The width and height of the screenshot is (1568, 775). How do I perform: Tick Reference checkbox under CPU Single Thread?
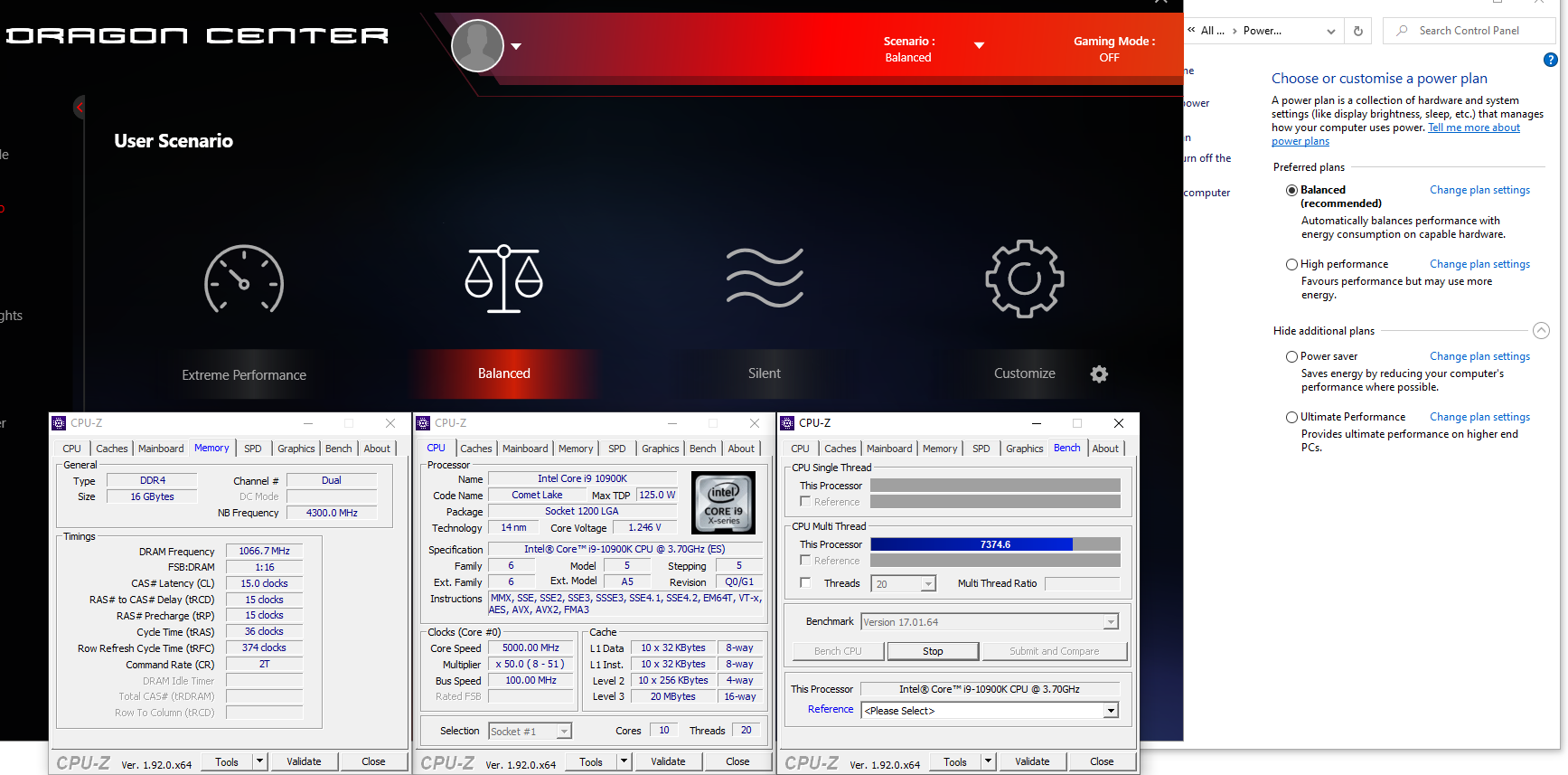805,501
